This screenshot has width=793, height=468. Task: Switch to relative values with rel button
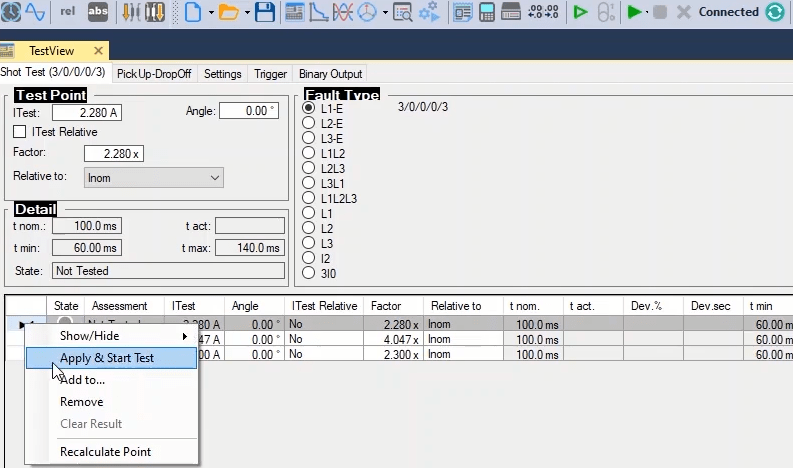67,13
